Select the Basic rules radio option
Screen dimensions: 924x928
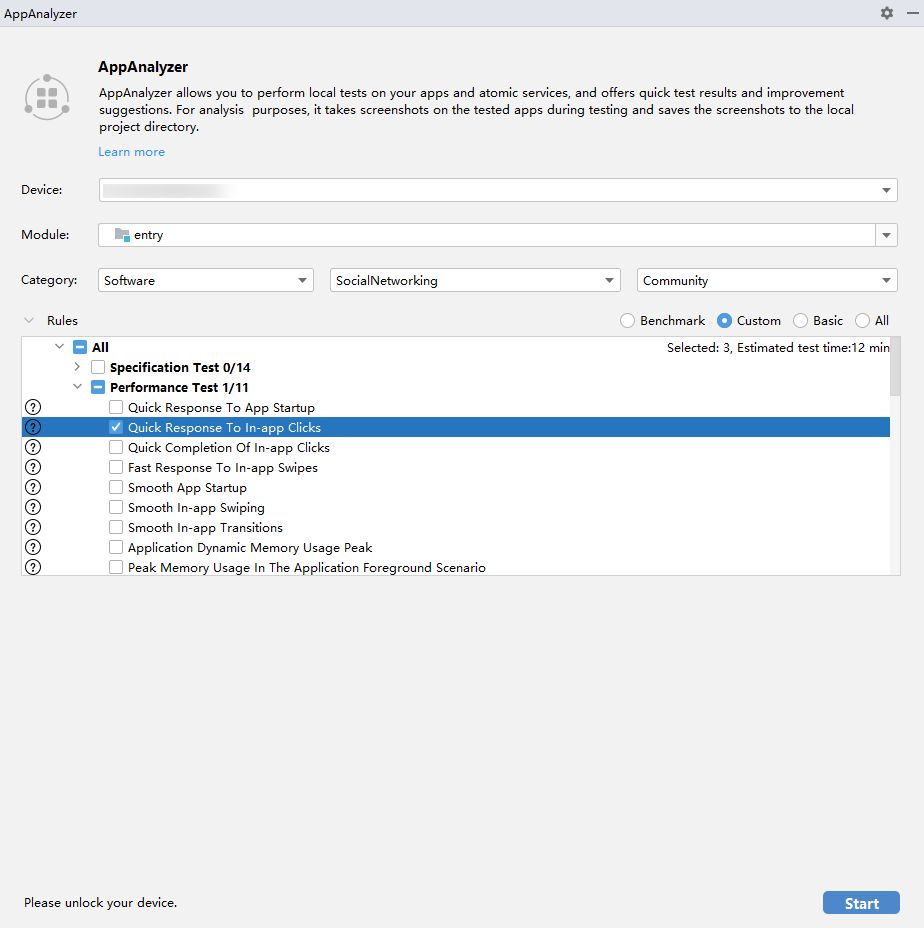coord(800,321)
